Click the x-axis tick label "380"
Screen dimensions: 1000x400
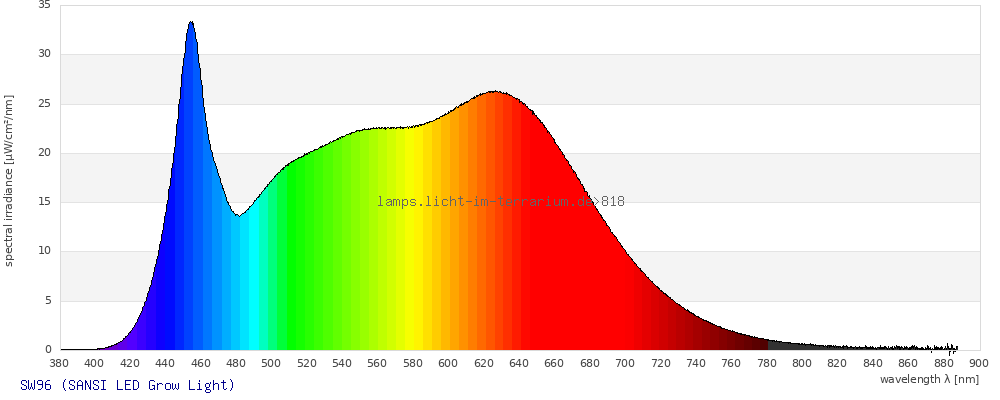click(x=59, y=364)
